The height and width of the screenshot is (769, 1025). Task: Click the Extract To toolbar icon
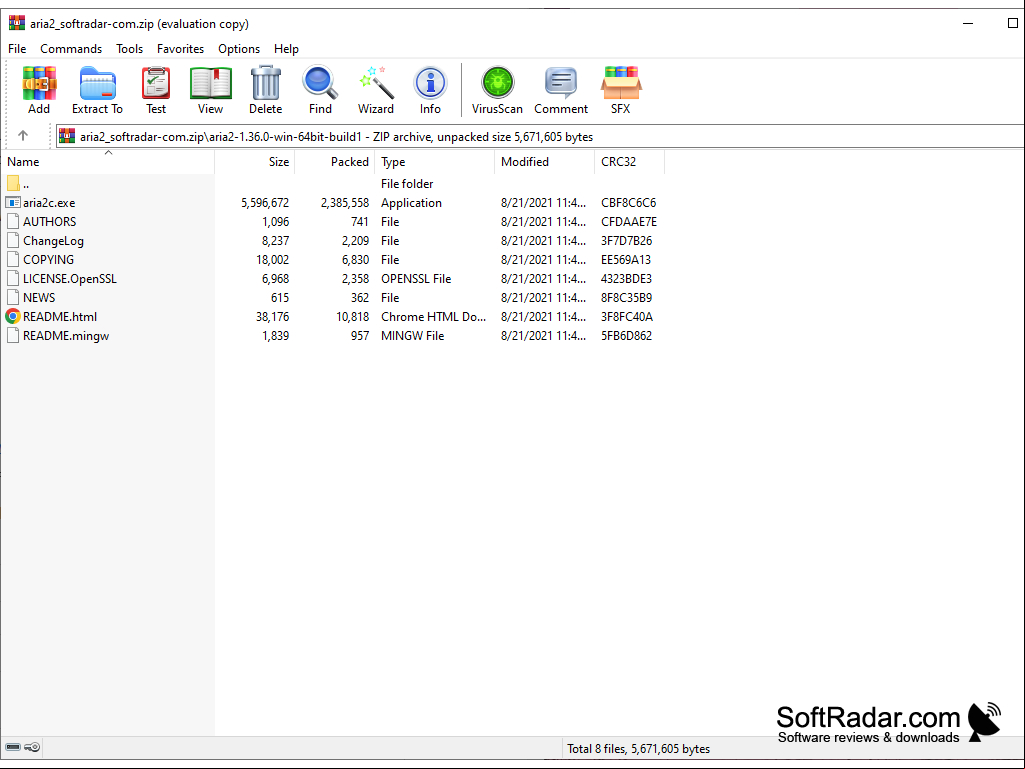97,84
